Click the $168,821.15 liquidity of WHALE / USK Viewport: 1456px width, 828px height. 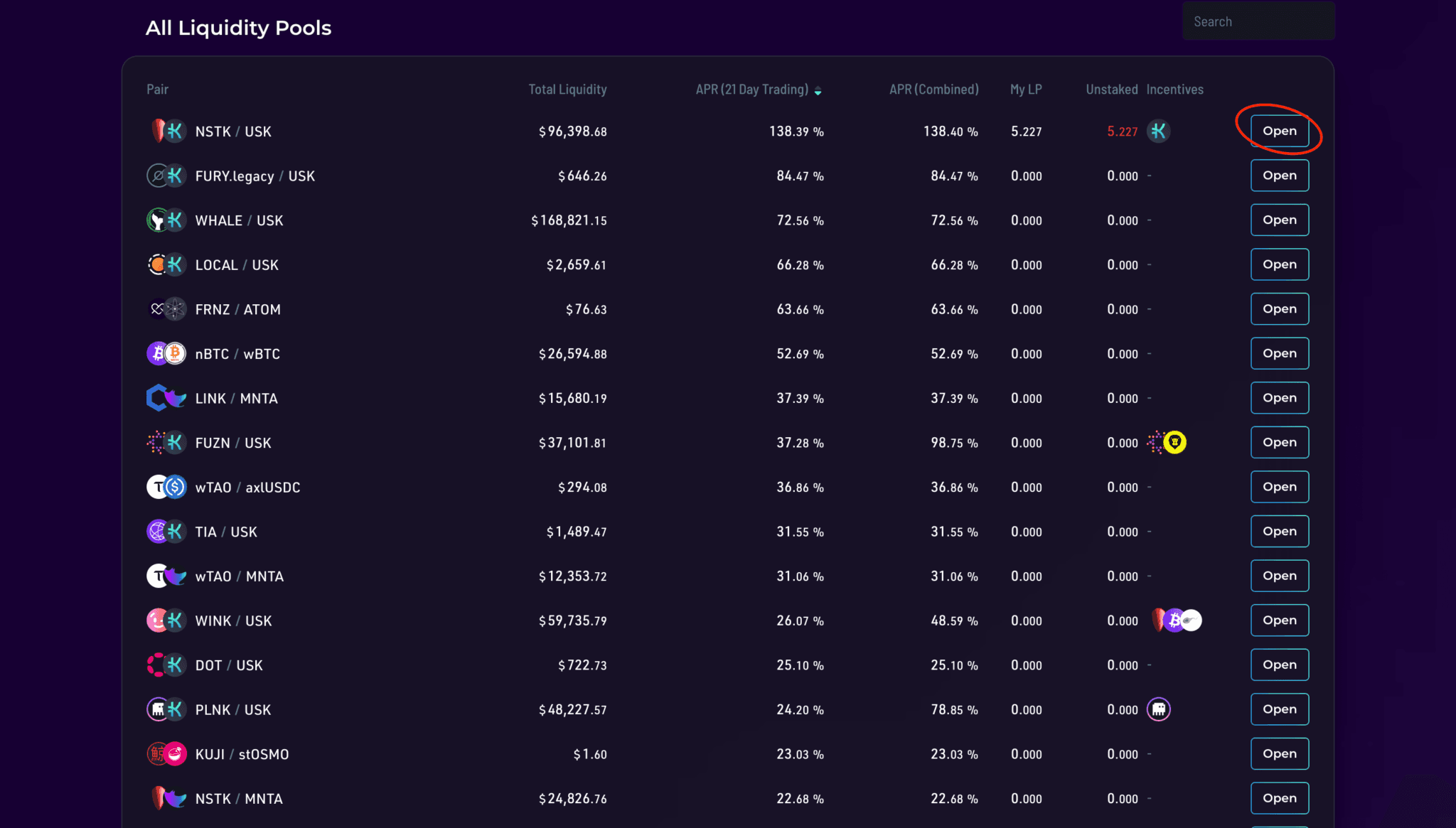[569, 220]
